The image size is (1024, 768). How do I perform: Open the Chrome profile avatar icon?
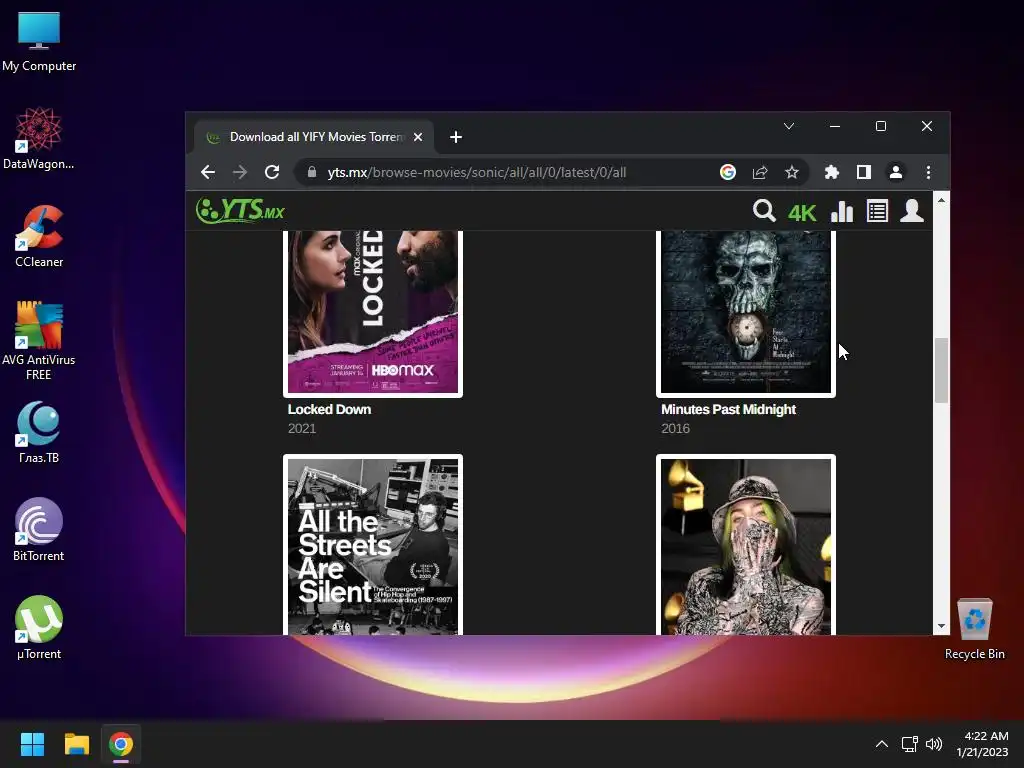pyautogui.click(x=895, y=172)
